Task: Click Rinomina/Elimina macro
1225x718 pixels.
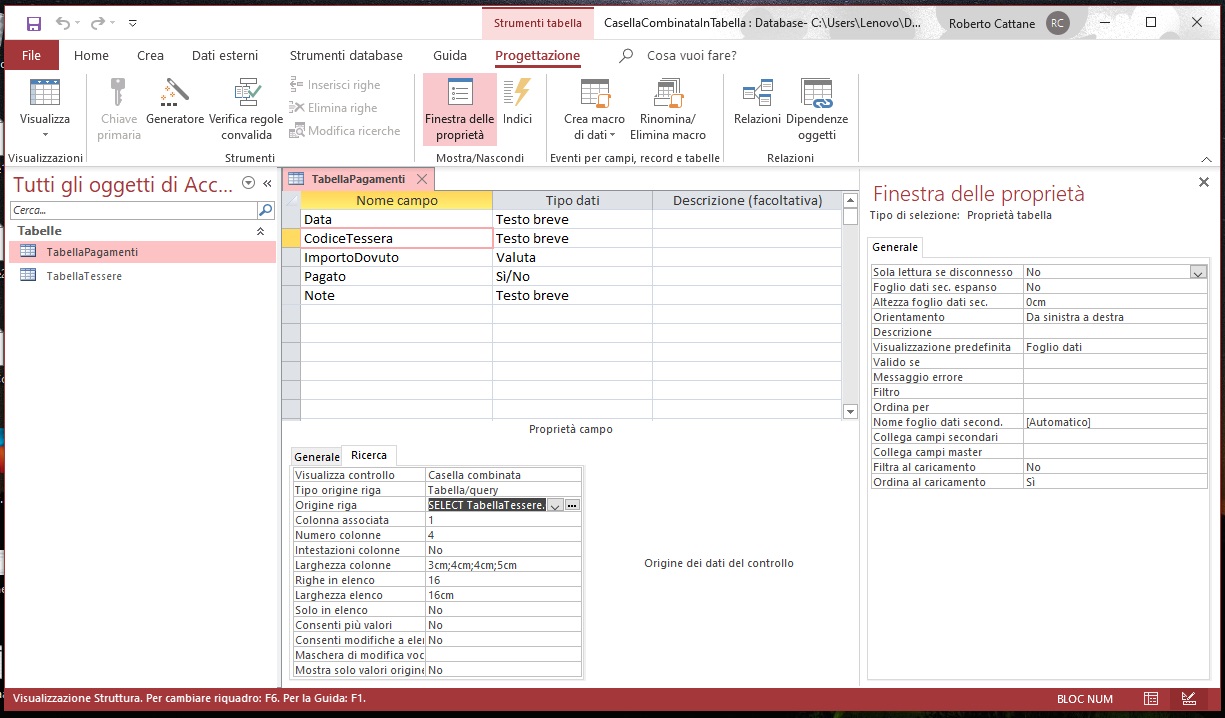Action: (x=668, y=110)
